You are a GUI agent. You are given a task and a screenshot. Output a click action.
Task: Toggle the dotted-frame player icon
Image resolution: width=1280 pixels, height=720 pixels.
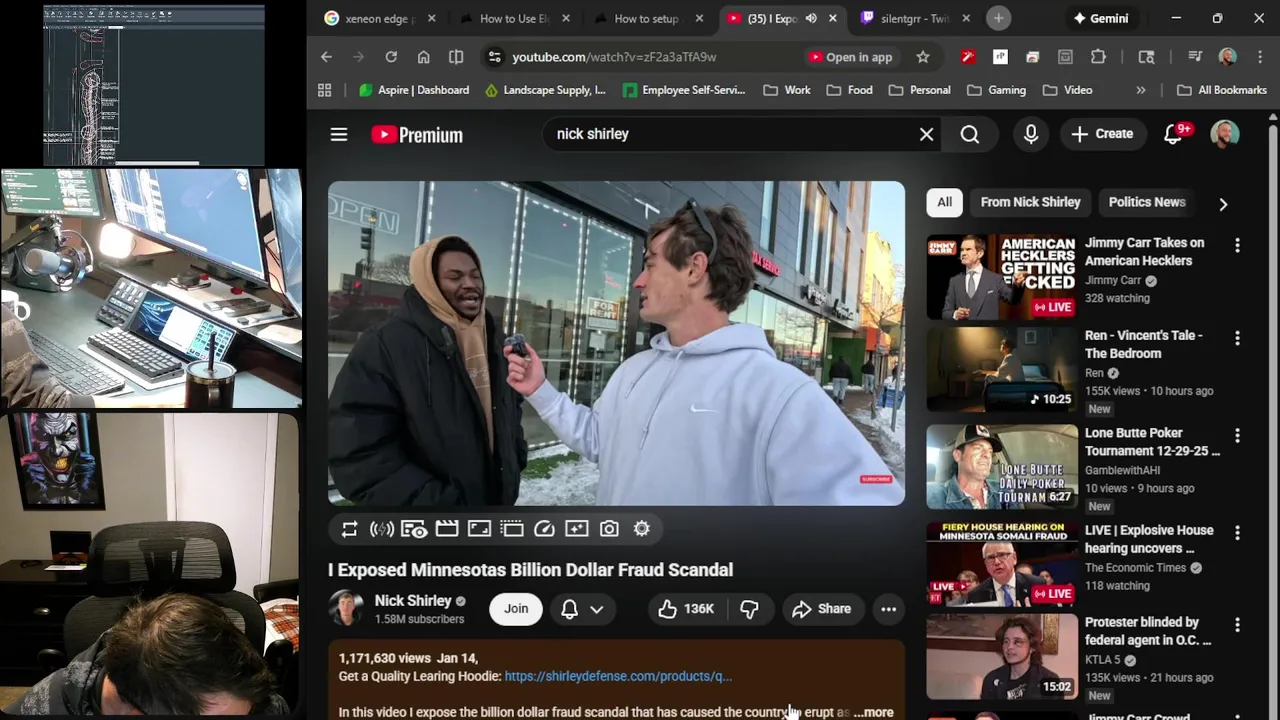512,529
